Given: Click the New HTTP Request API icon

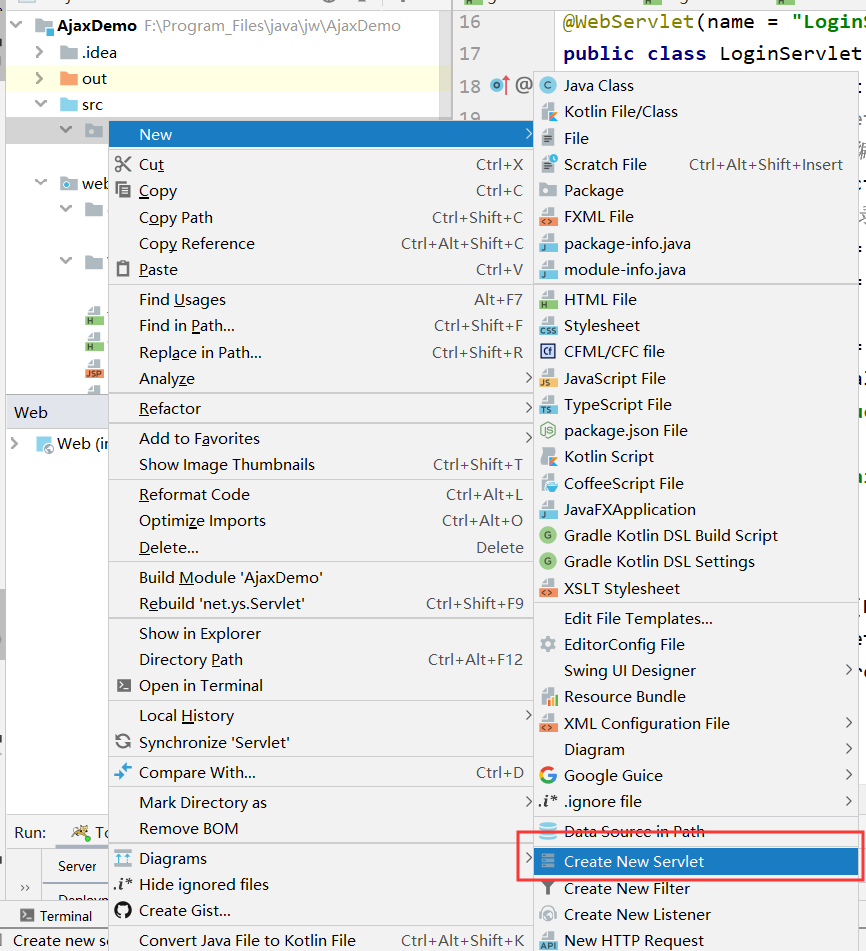Looking at the screenshot, I should (548, 941).
